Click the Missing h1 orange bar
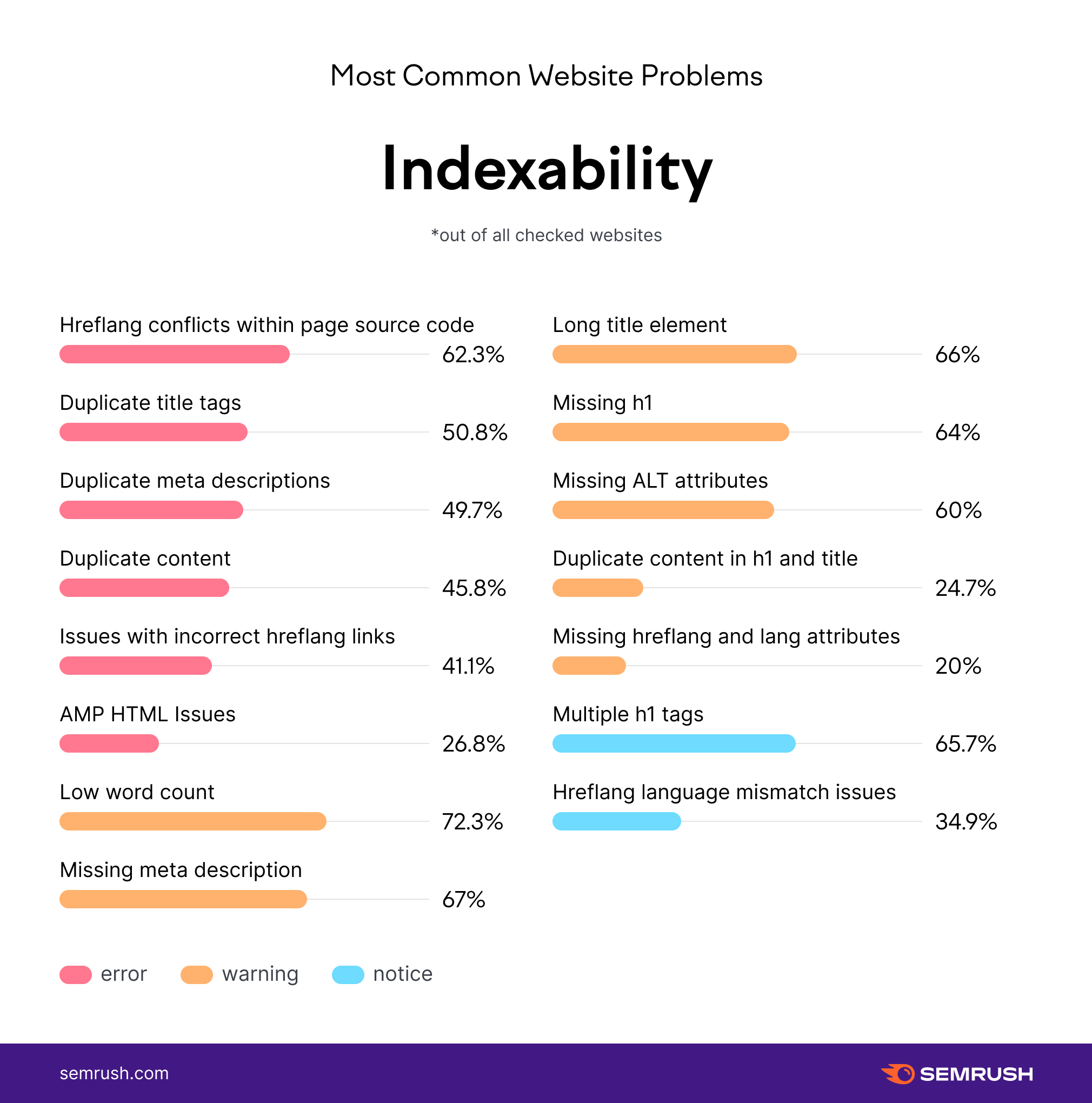 coord(671,431)
